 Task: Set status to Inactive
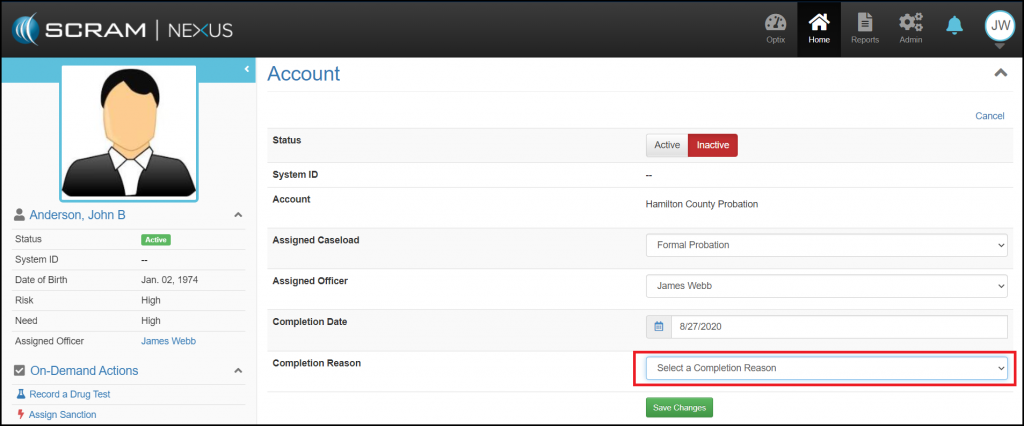tap(713, 145)
